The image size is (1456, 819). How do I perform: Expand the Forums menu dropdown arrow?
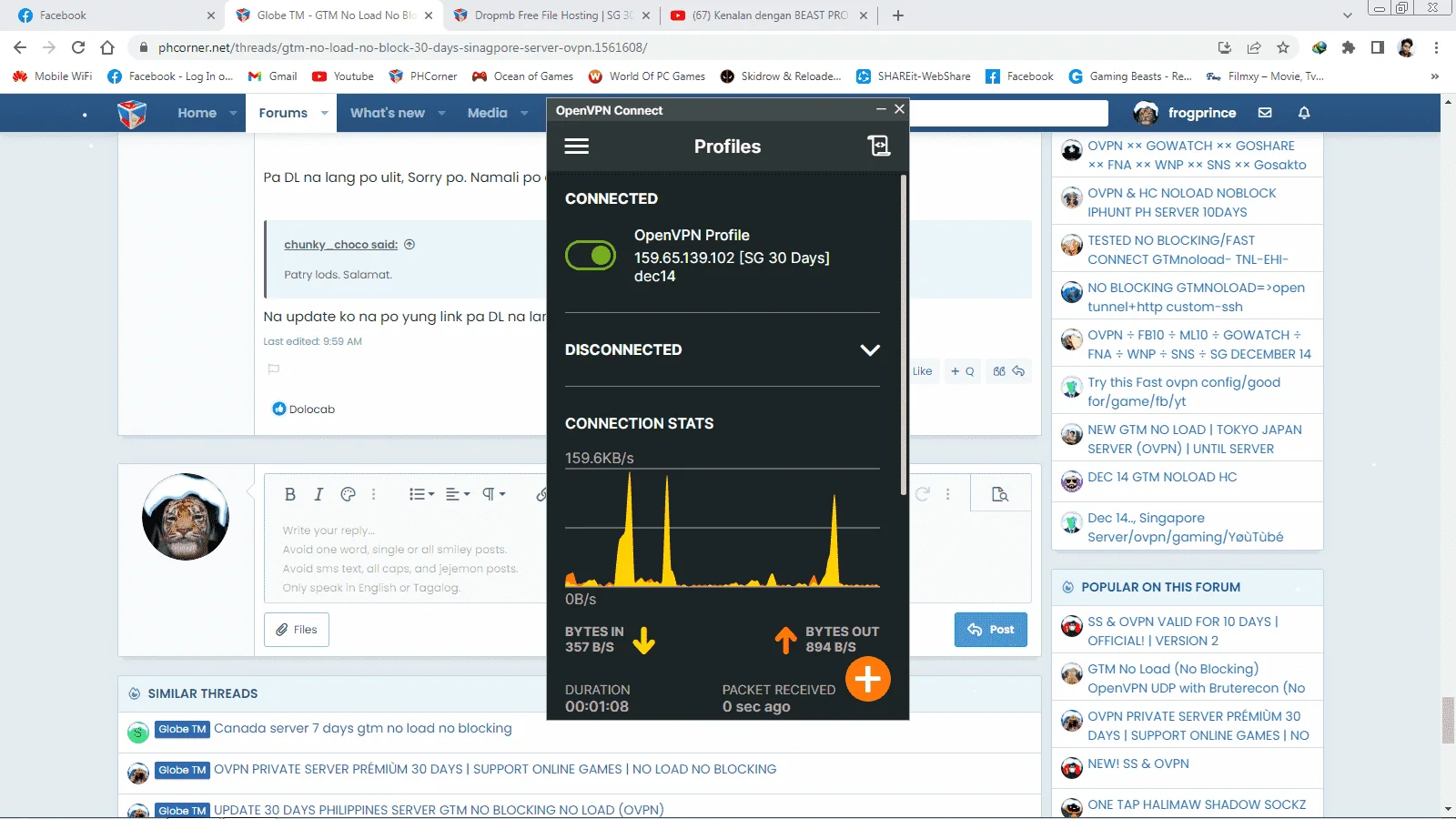324,114
